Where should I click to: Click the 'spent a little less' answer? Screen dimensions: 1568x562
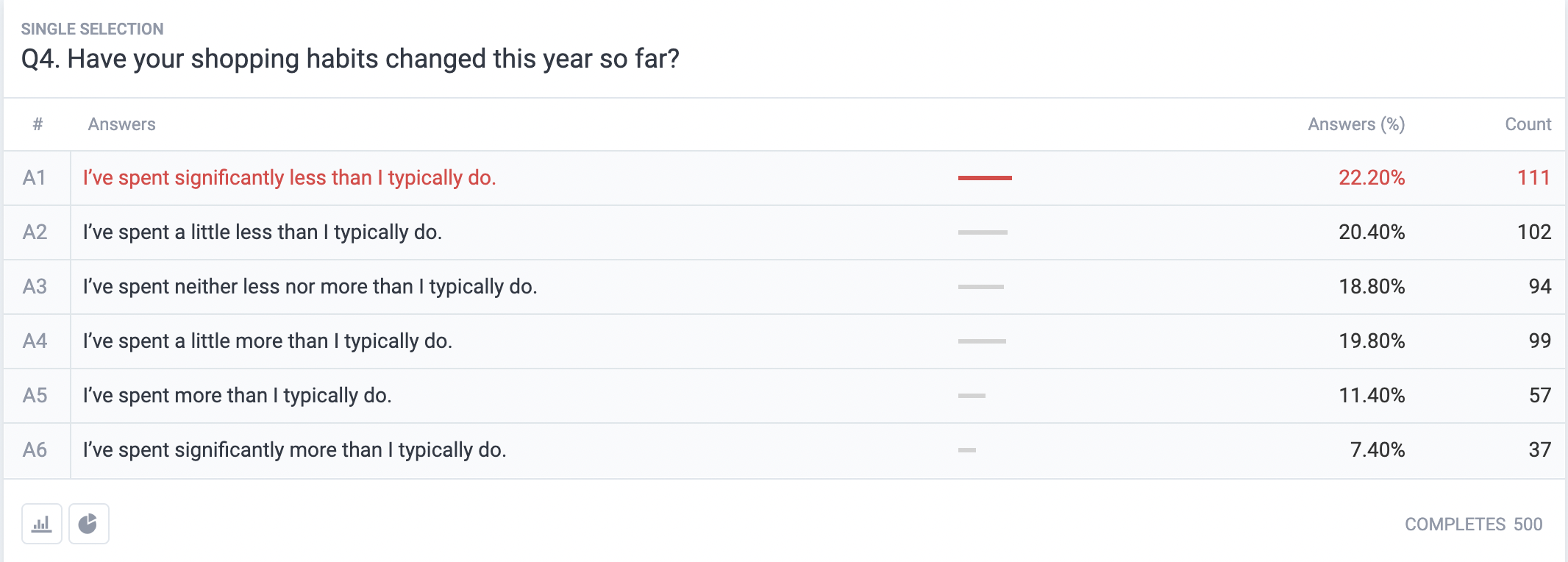(262, 232)
